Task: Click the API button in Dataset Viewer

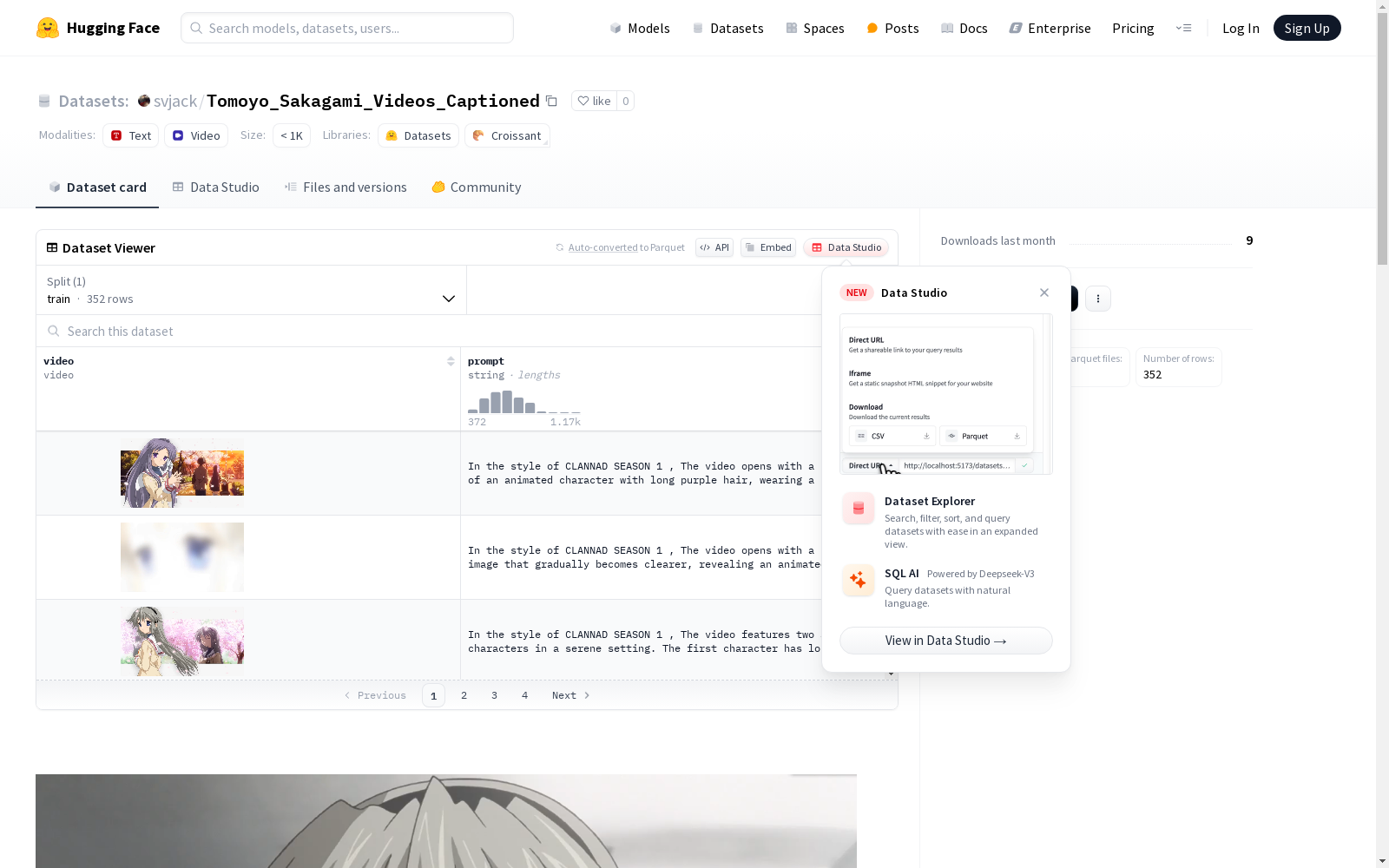Action: (714, 247)
